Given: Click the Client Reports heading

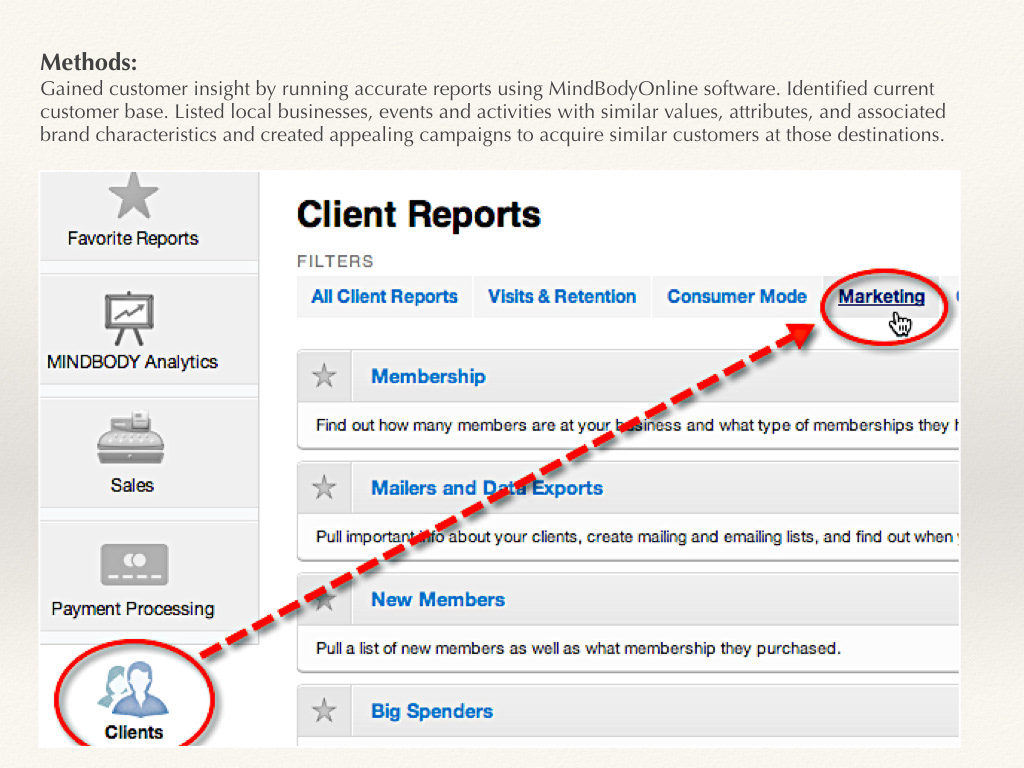Looking at the screenshot, I should pyautogui.click(x=419, y=215).
